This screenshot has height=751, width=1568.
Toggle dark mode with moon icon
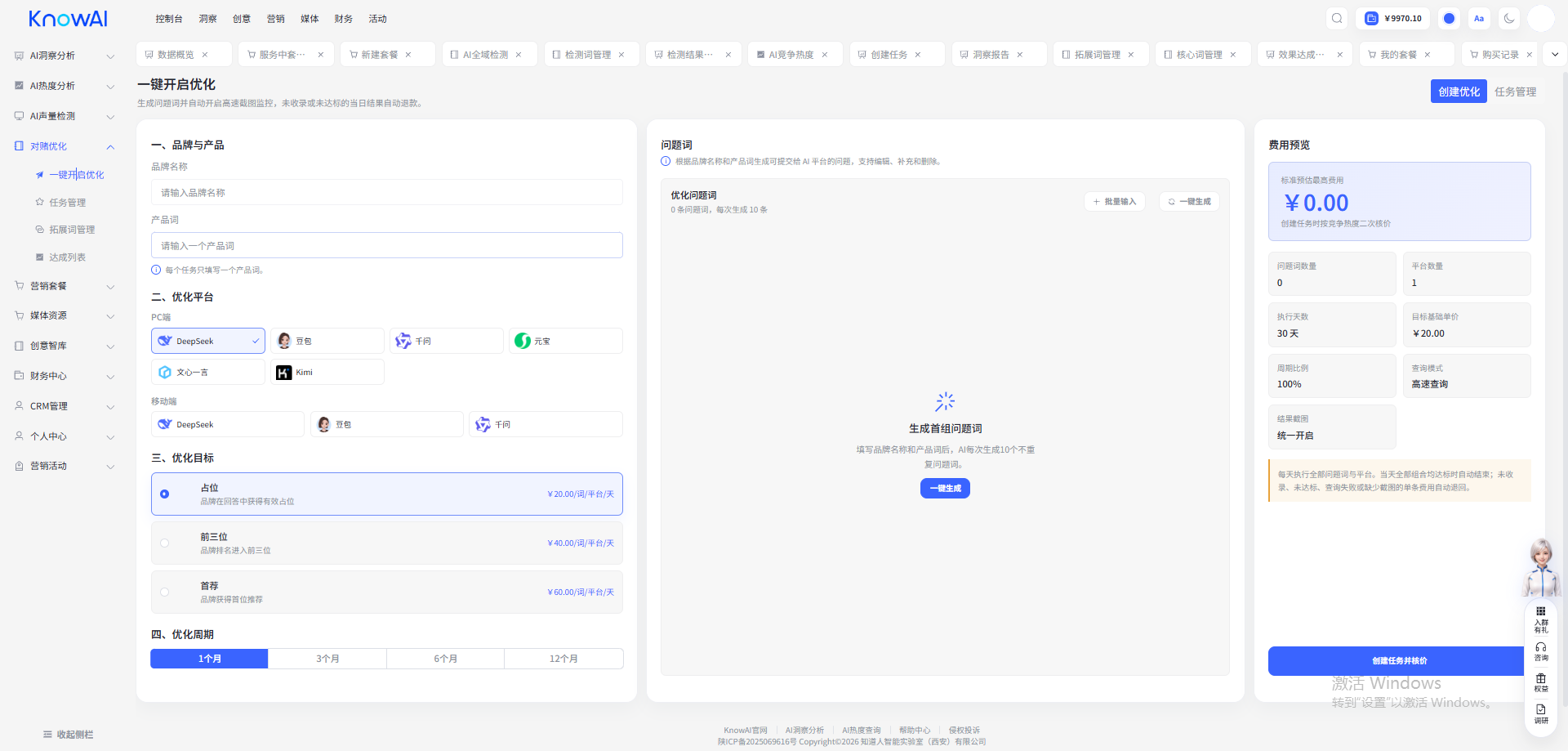[1509, 18]
